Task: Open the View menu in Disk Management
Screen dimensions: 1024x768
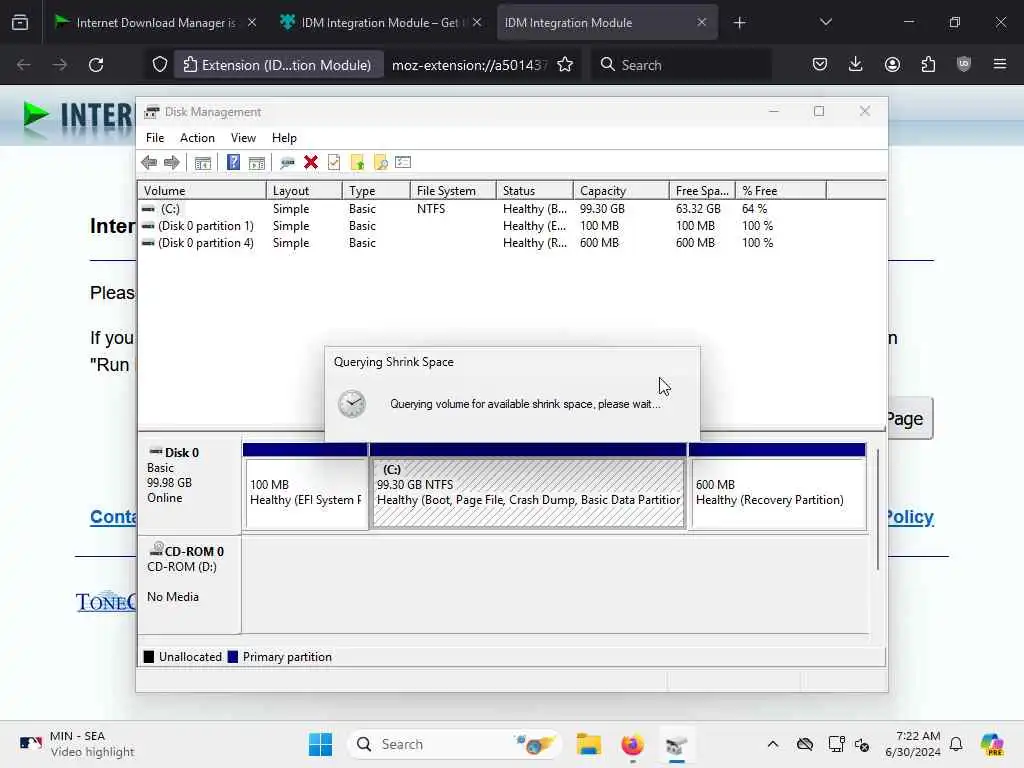Action: 243,138
